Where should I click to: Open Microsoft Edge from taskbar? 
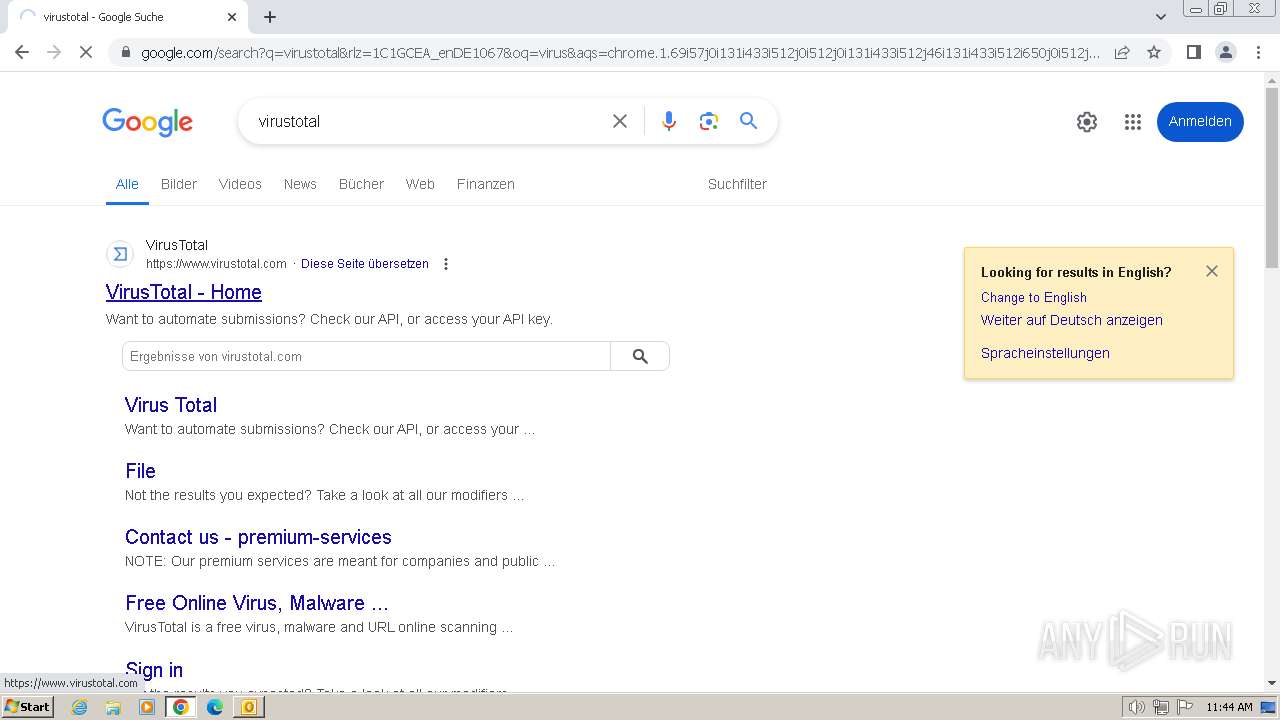pyautogui.click(x=215, y=707)
